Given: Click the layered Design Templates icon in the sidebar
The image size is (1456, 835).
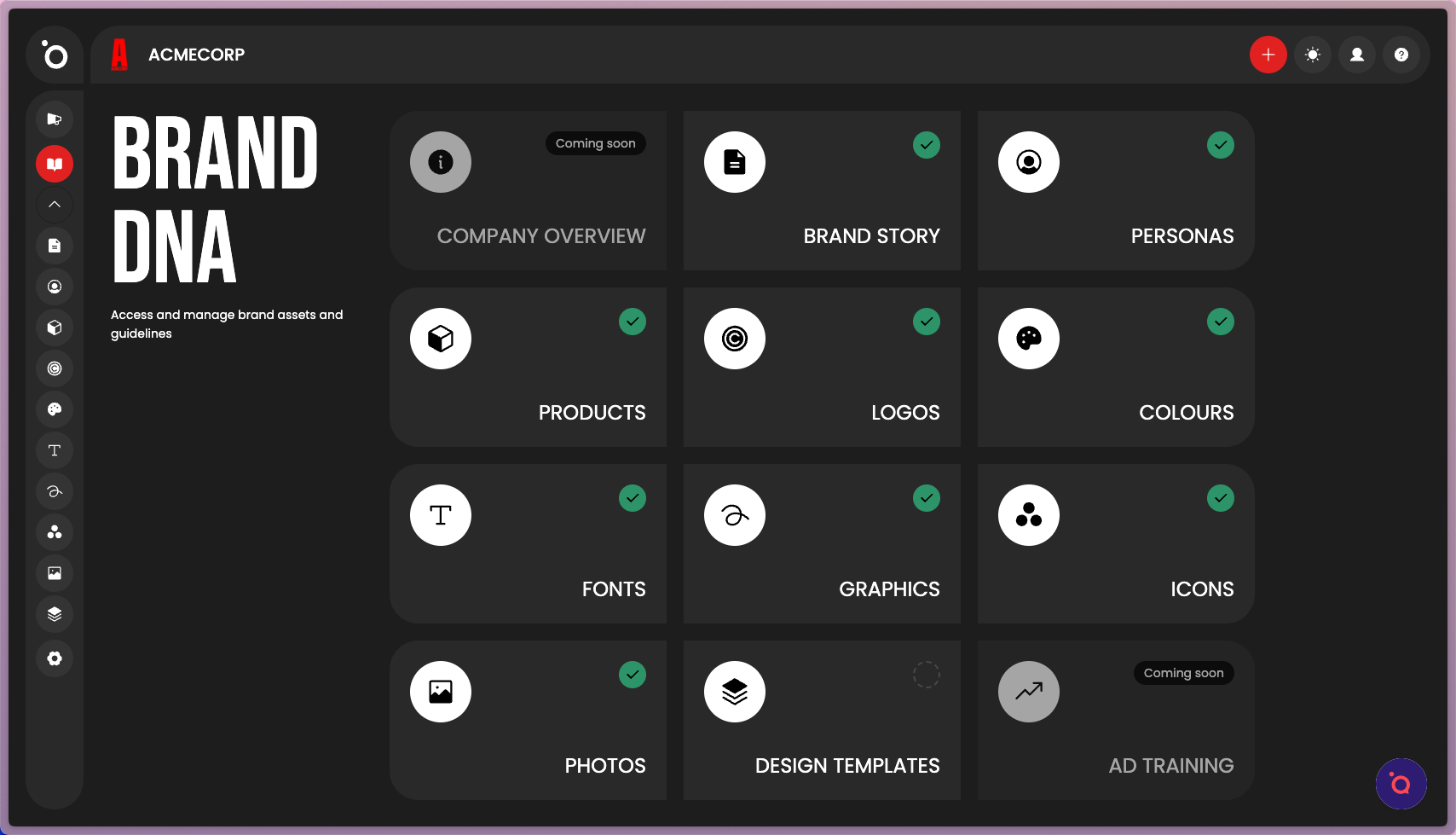Looking at the screenshot, I should click(54, 614).
